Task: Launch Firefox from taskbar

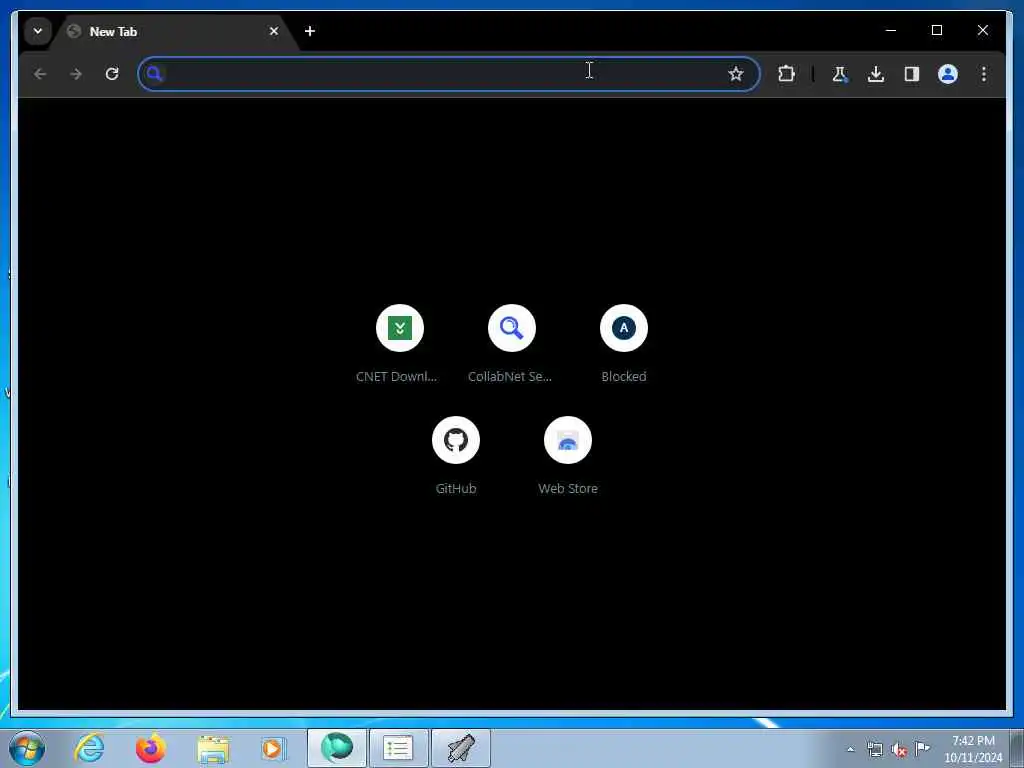Action: pos(150,748)
